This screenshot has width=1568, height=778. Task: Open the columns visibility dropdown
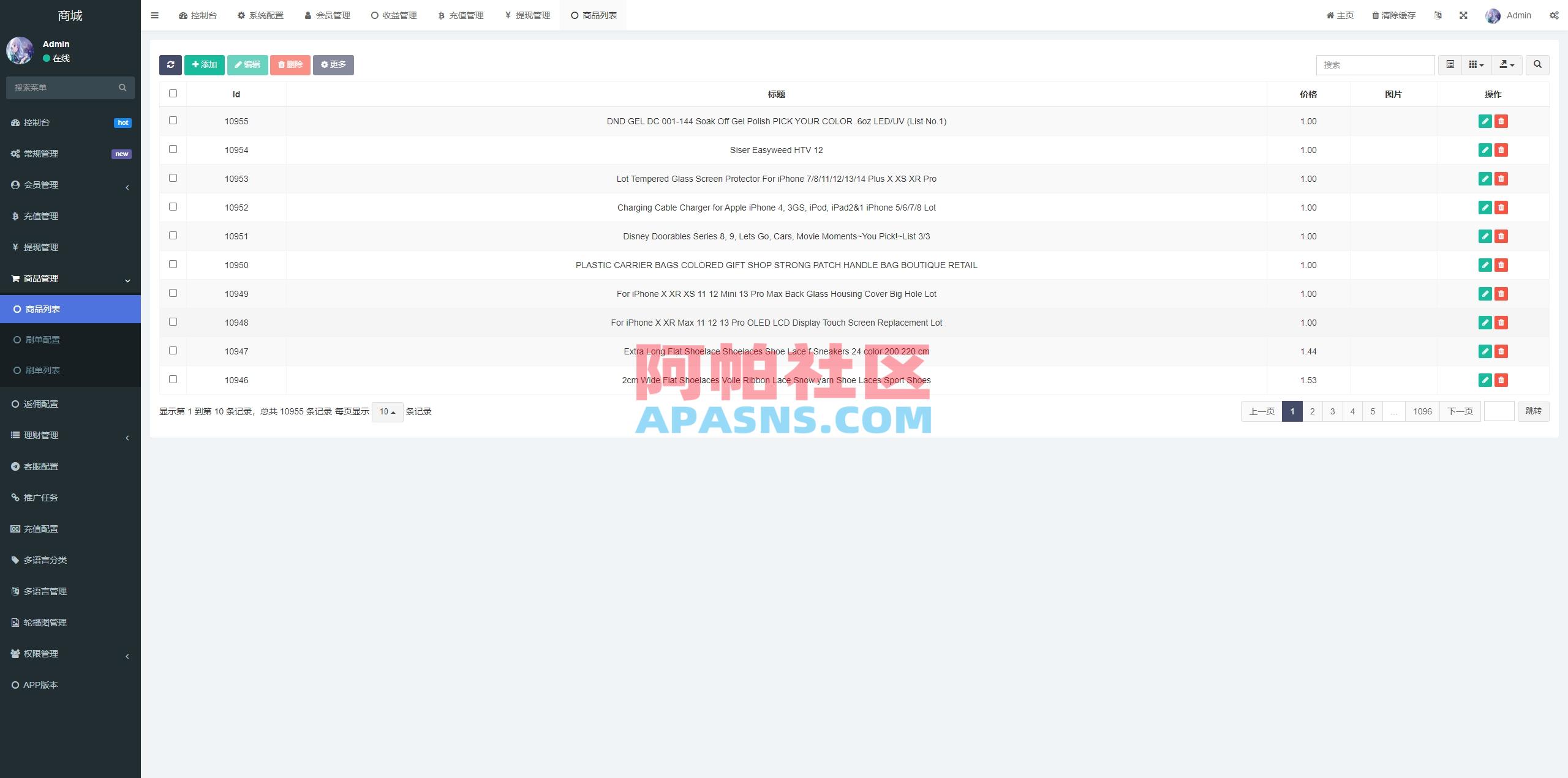pos(1476,64)
